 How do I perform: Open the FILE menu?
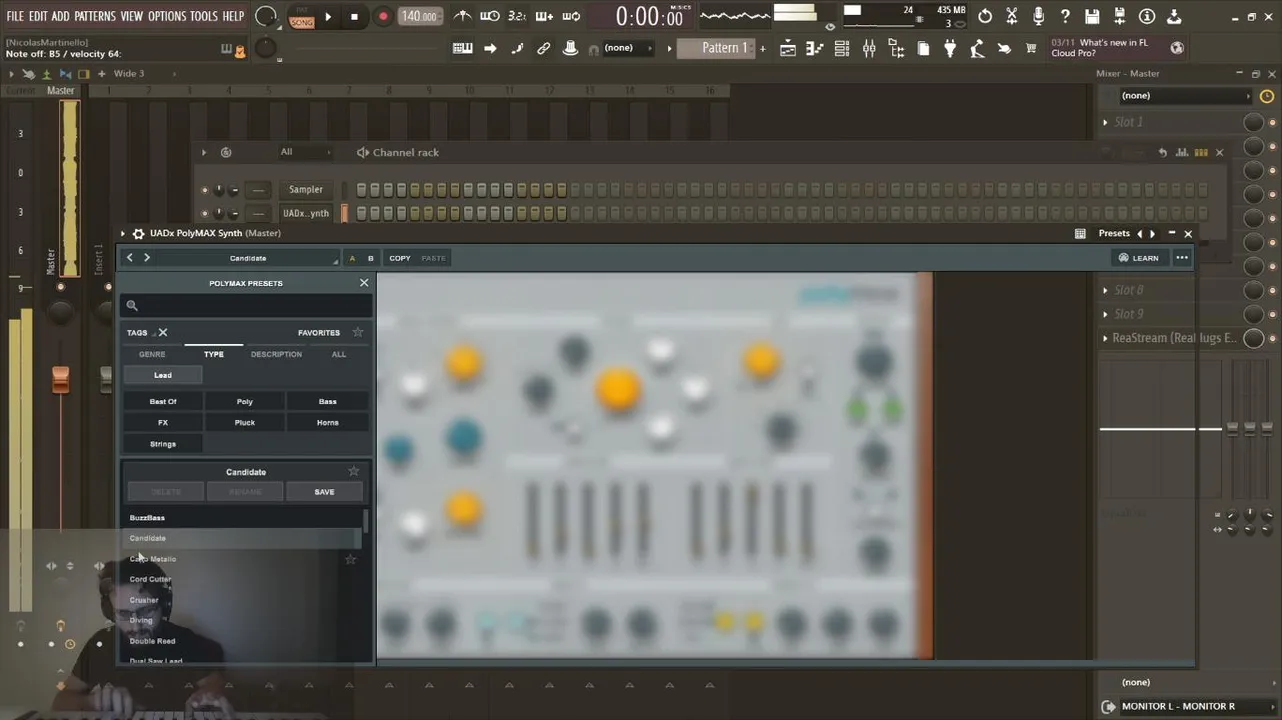(x=15, y=16)
